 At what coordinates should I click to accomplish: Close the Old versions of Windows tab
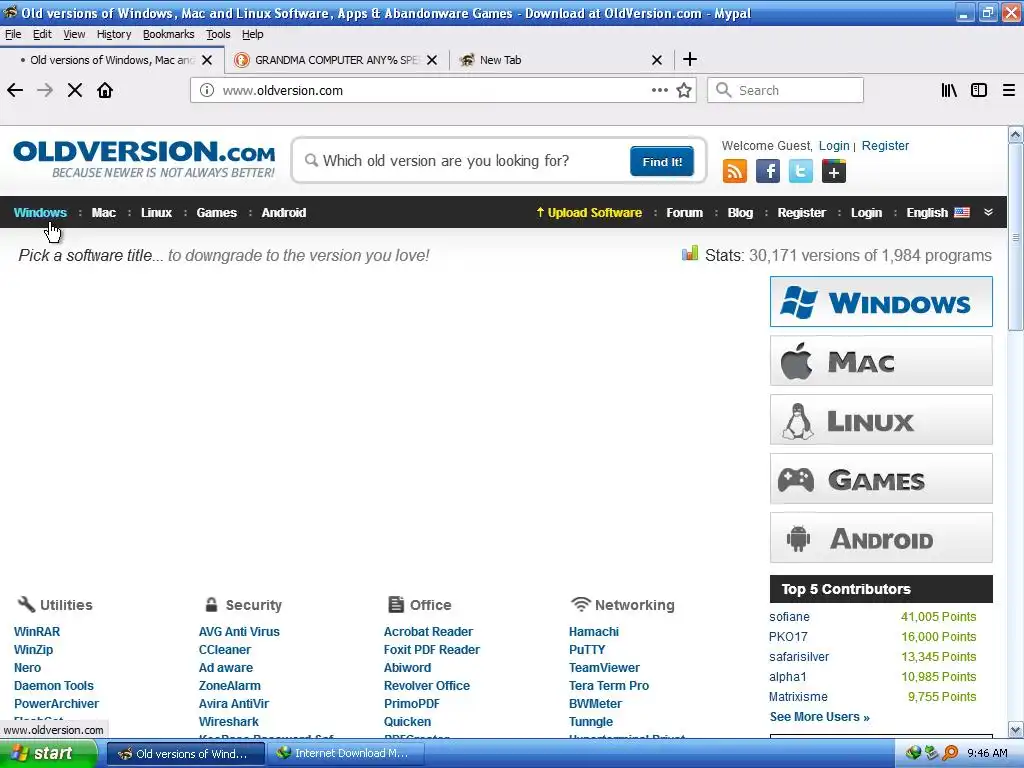click(207, 60)
